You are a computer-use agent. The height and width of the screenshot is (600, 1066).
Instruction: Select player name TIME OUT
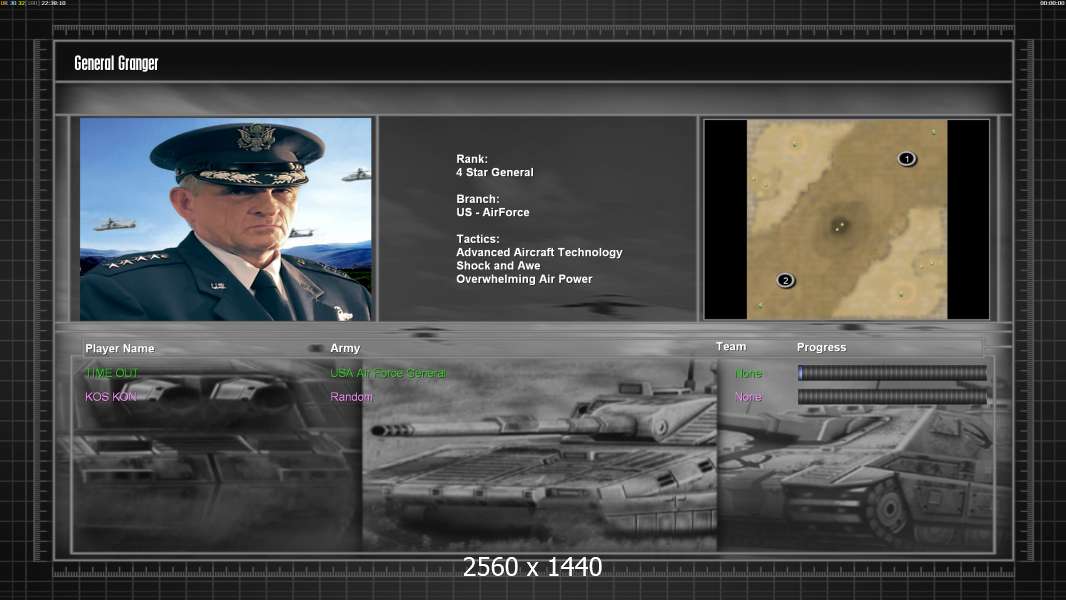click(x=111, y=373)
